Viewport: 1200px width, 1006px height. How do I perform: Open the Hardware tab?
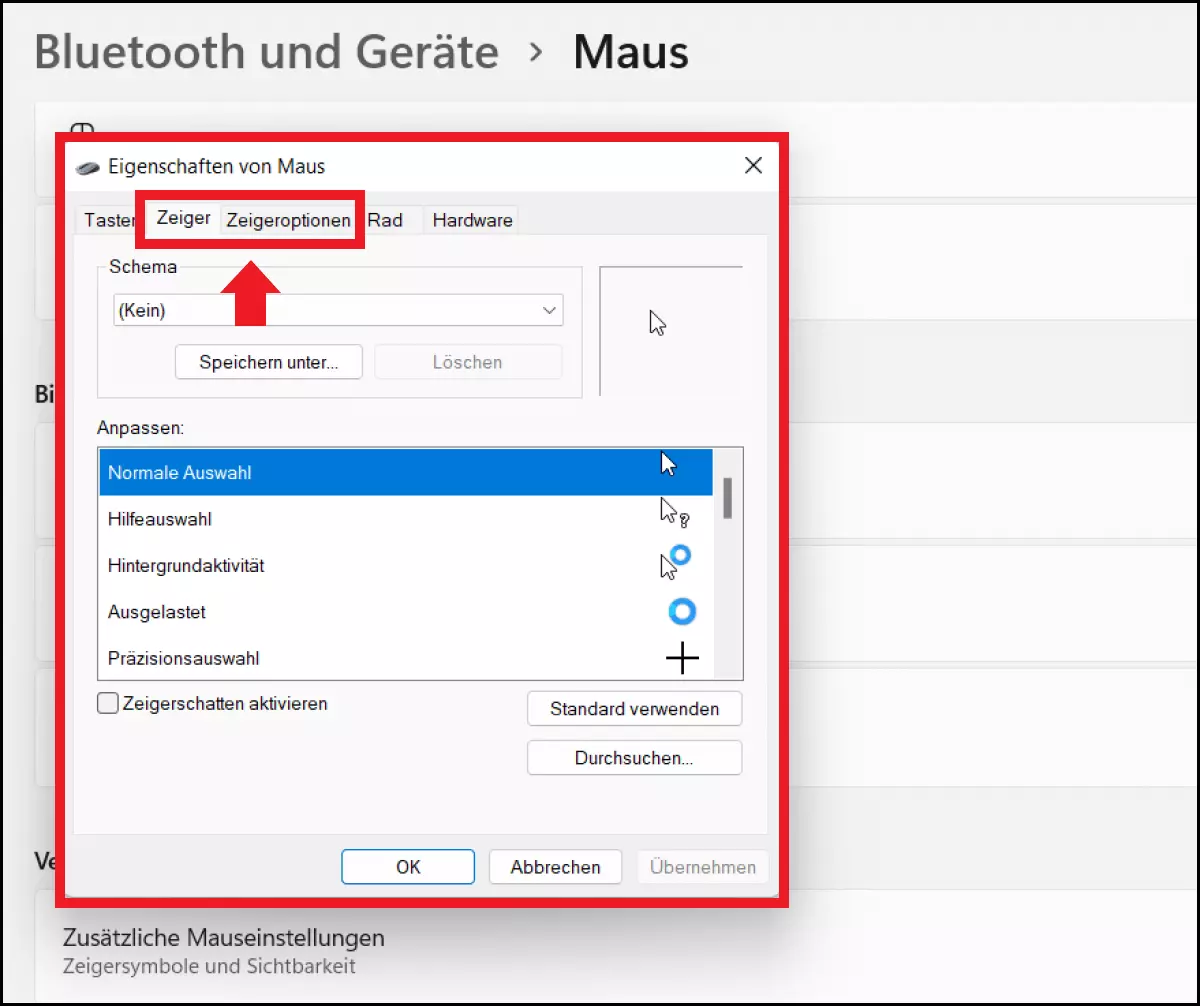[x=472, y=220]
